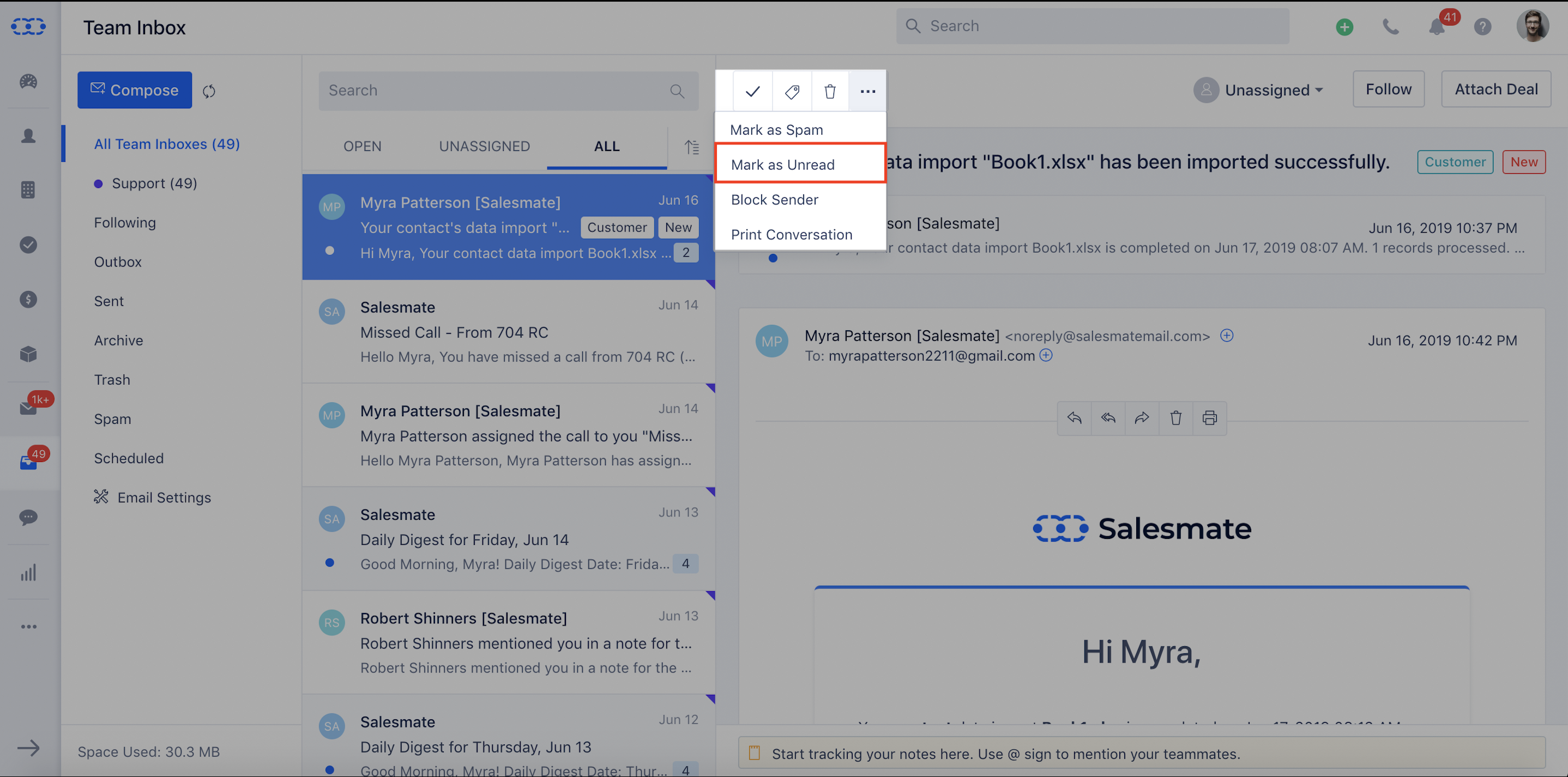Delete conversation using toolbar trash icon
Image resolution: width=1568 pixels, height=777 pixels.
point(830,92)
